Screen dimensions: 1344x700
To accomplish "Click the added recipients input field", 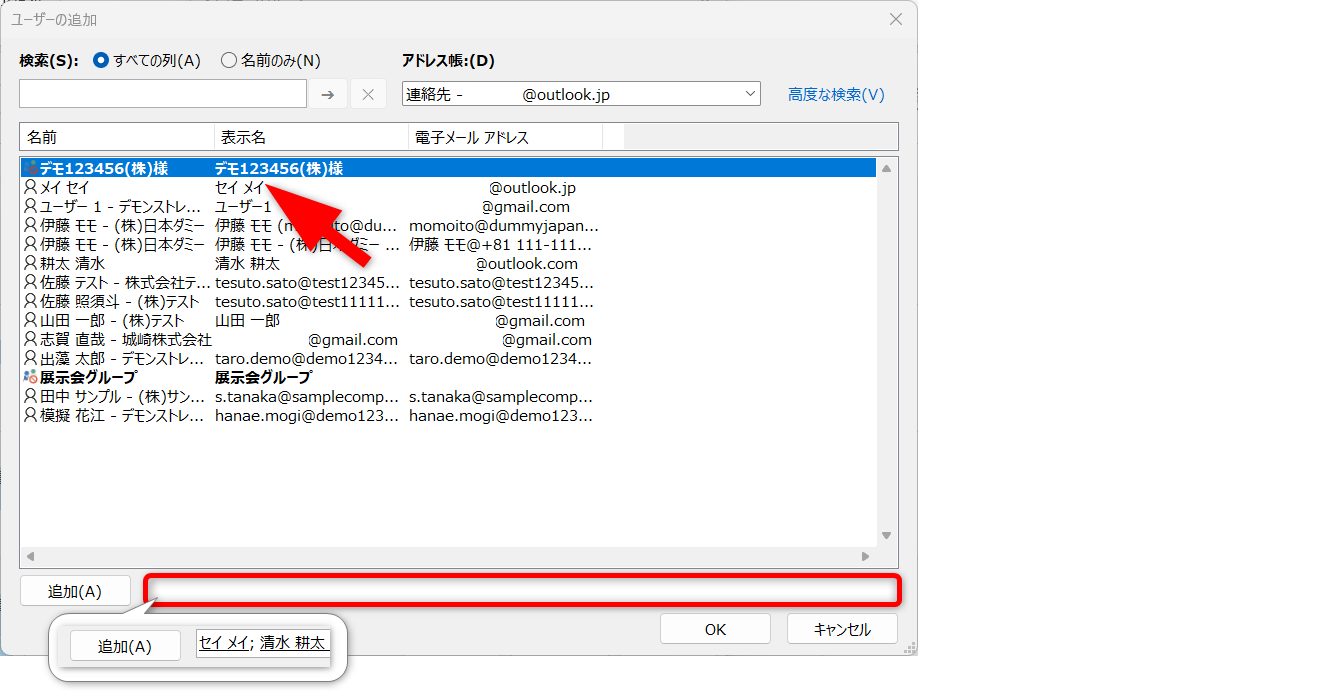I will [x=522, y=590].
